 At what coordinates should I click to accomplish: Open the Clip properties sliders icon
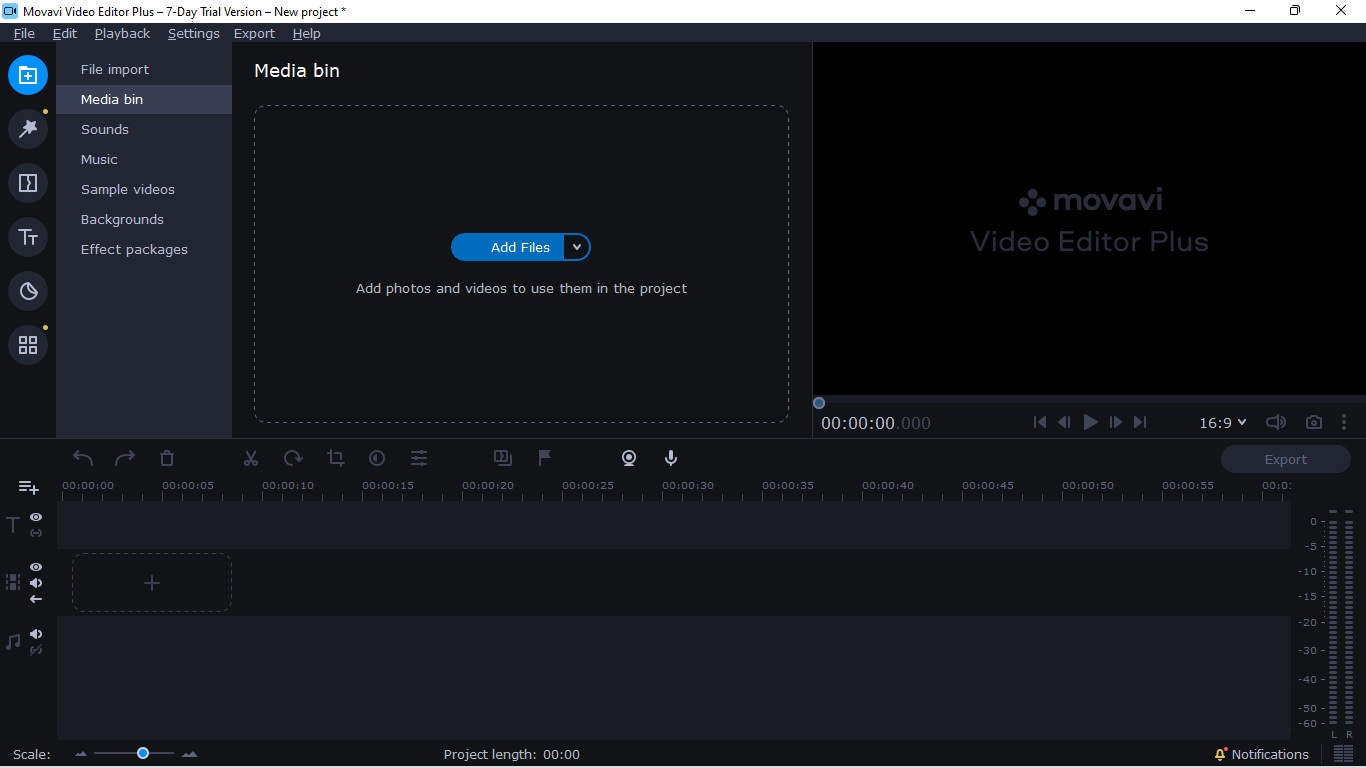coord(419,458)
